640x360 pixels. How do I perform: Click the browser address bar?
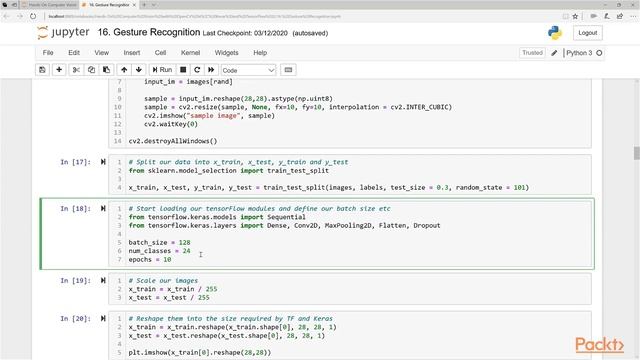302,16
